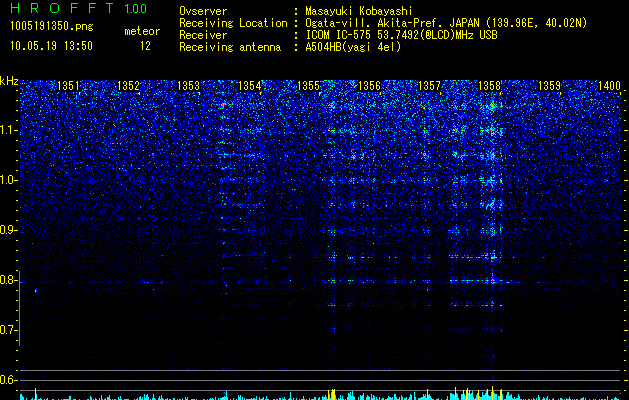Click the 1352 time marker
This screenshot has width=629, height=400.
click(x=128, y=86)
